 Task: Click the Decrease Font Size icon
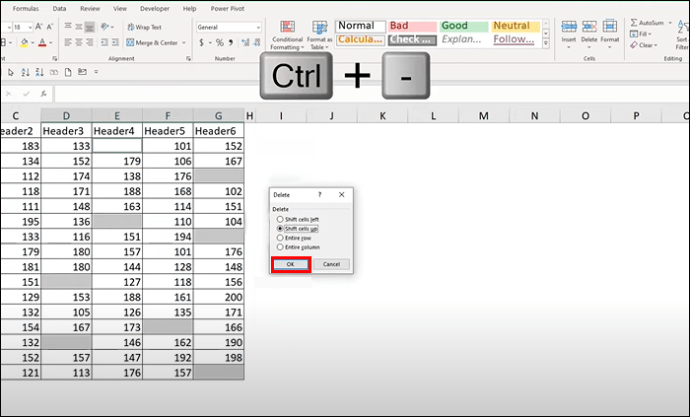pos(50,27)
